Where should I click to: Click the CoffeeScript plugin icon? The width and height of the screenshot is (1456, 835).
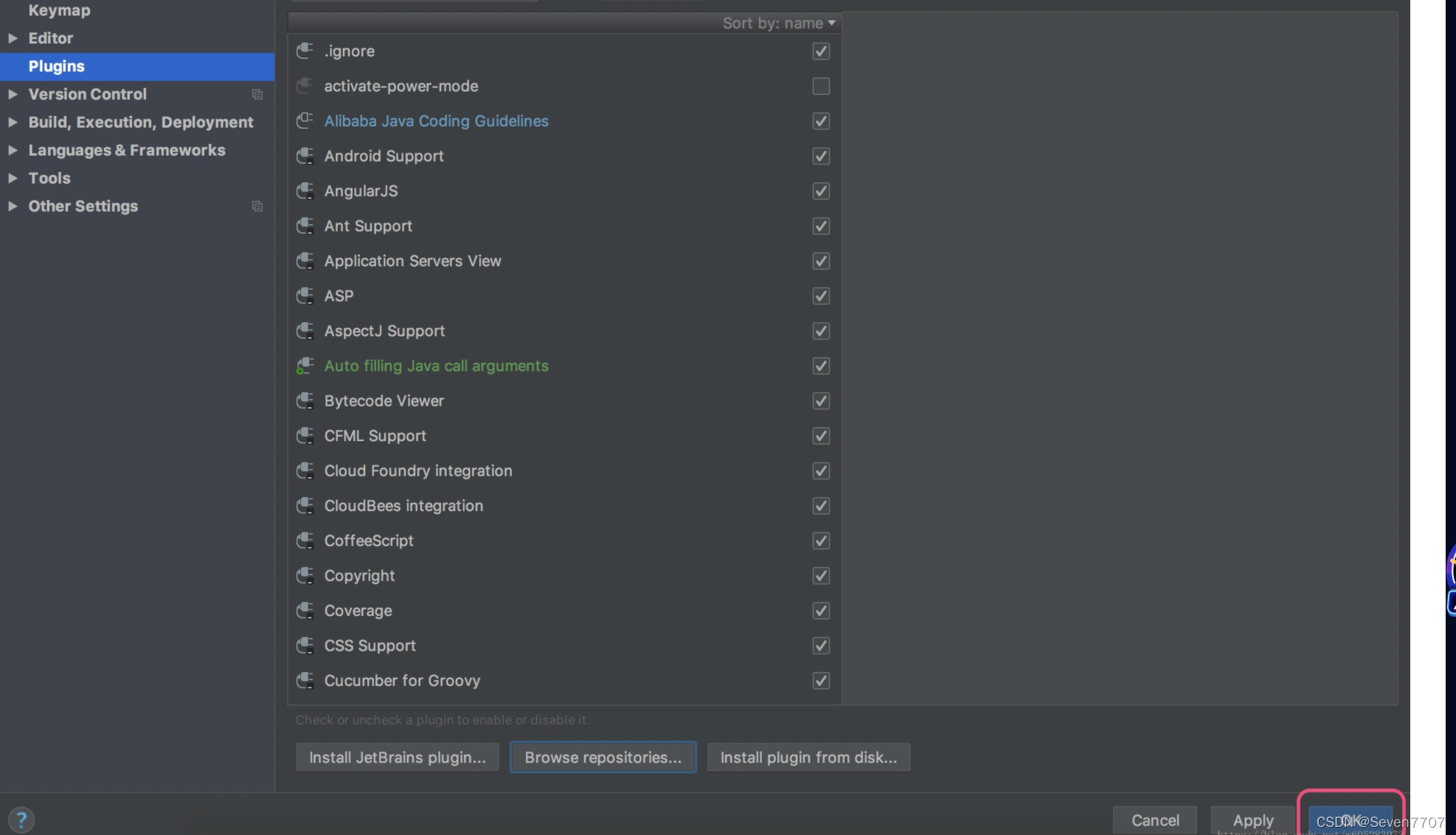pyautogui.click(x=305, y=541)
